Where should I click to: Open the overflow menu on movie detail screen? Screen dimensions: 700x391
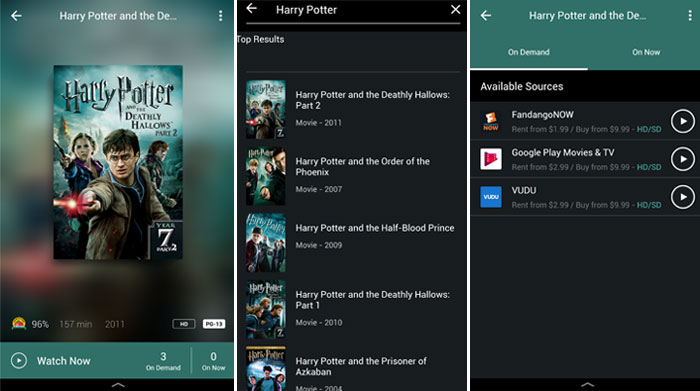click(221, 16)
